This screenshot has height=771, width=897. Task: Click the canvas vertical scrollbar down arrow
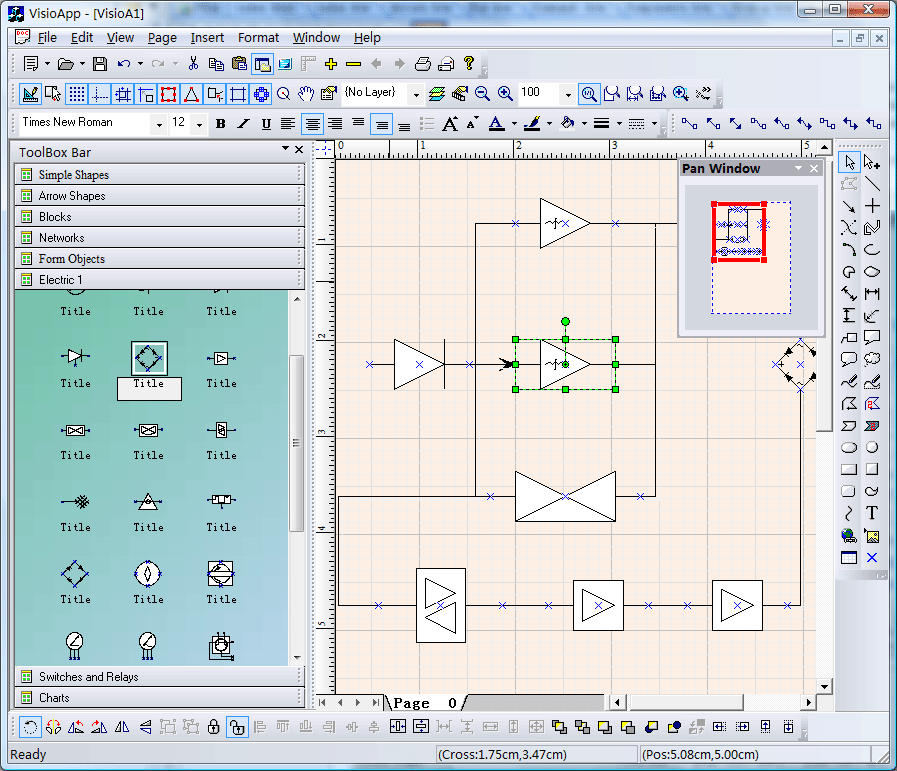[x=824, y=686]
